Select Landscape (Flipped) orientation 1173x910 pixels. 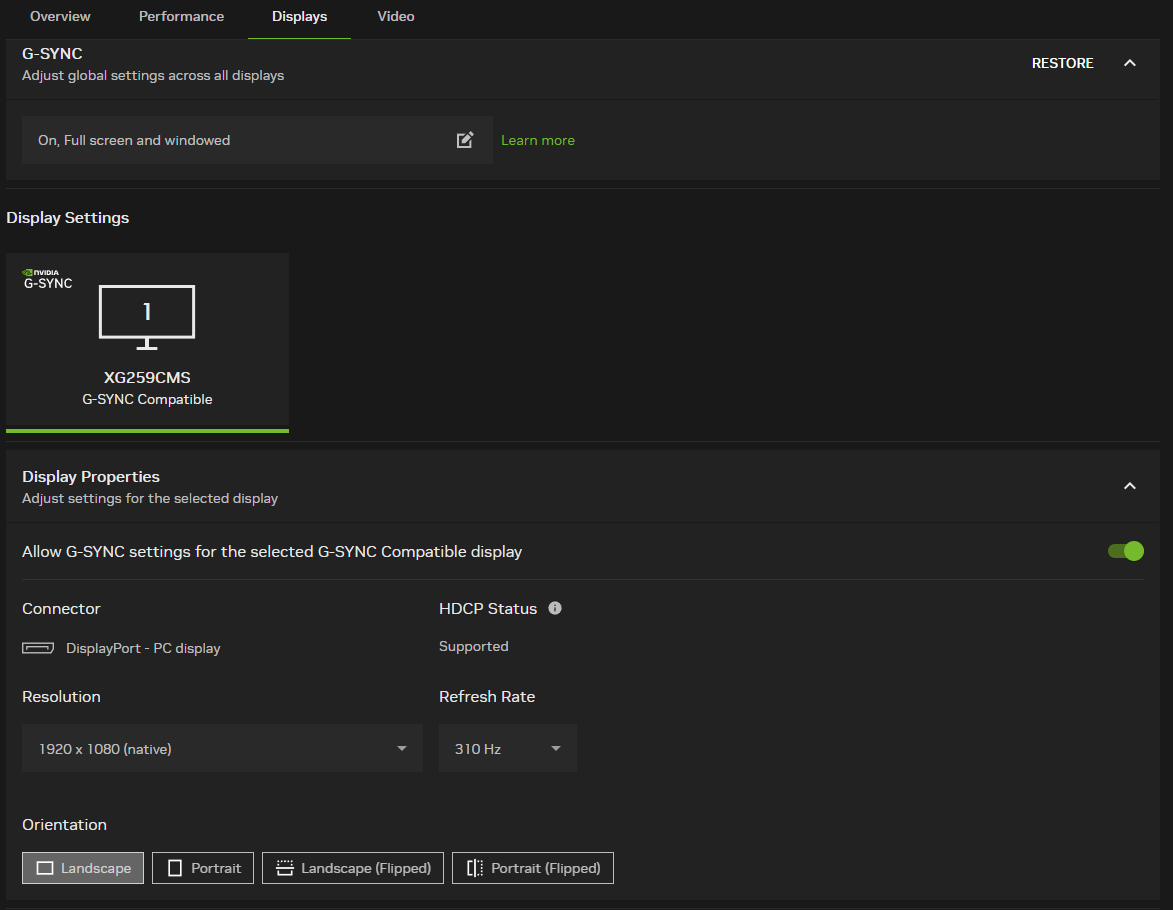[x=353, y=868]
